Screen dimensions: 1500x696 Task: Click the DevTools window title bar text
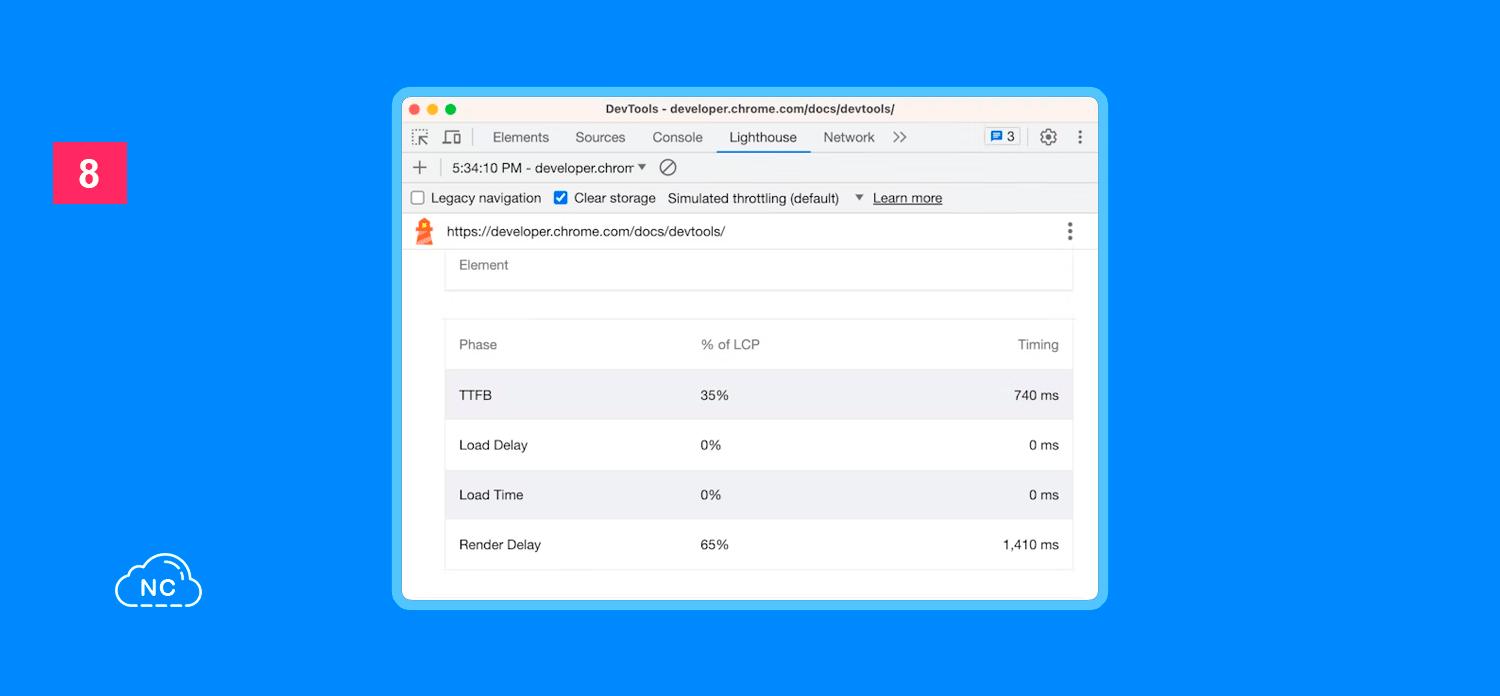pyautogui.click(x=750, y=109)
